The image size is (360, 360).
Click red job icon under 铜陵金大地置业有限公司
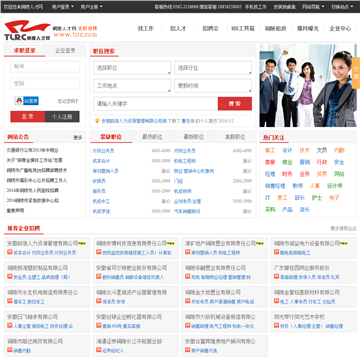[x=188, y=301]
